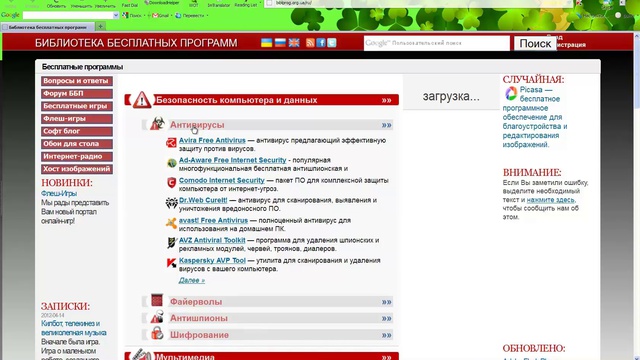Open the Kaspersky AVP Tool link

click(212, 260)
